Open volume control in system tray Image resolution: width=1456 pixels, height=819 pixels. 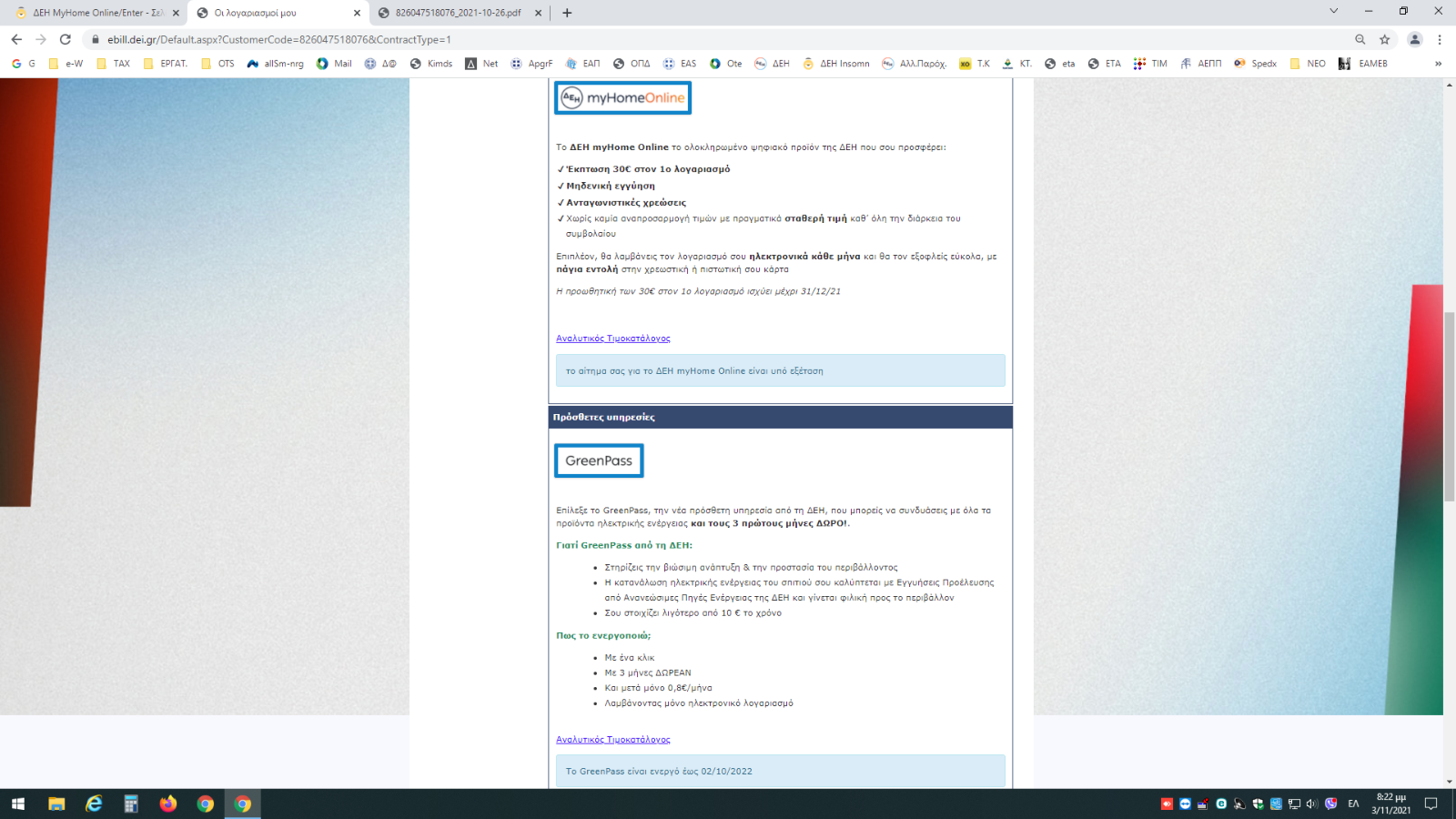(1312, 804)
